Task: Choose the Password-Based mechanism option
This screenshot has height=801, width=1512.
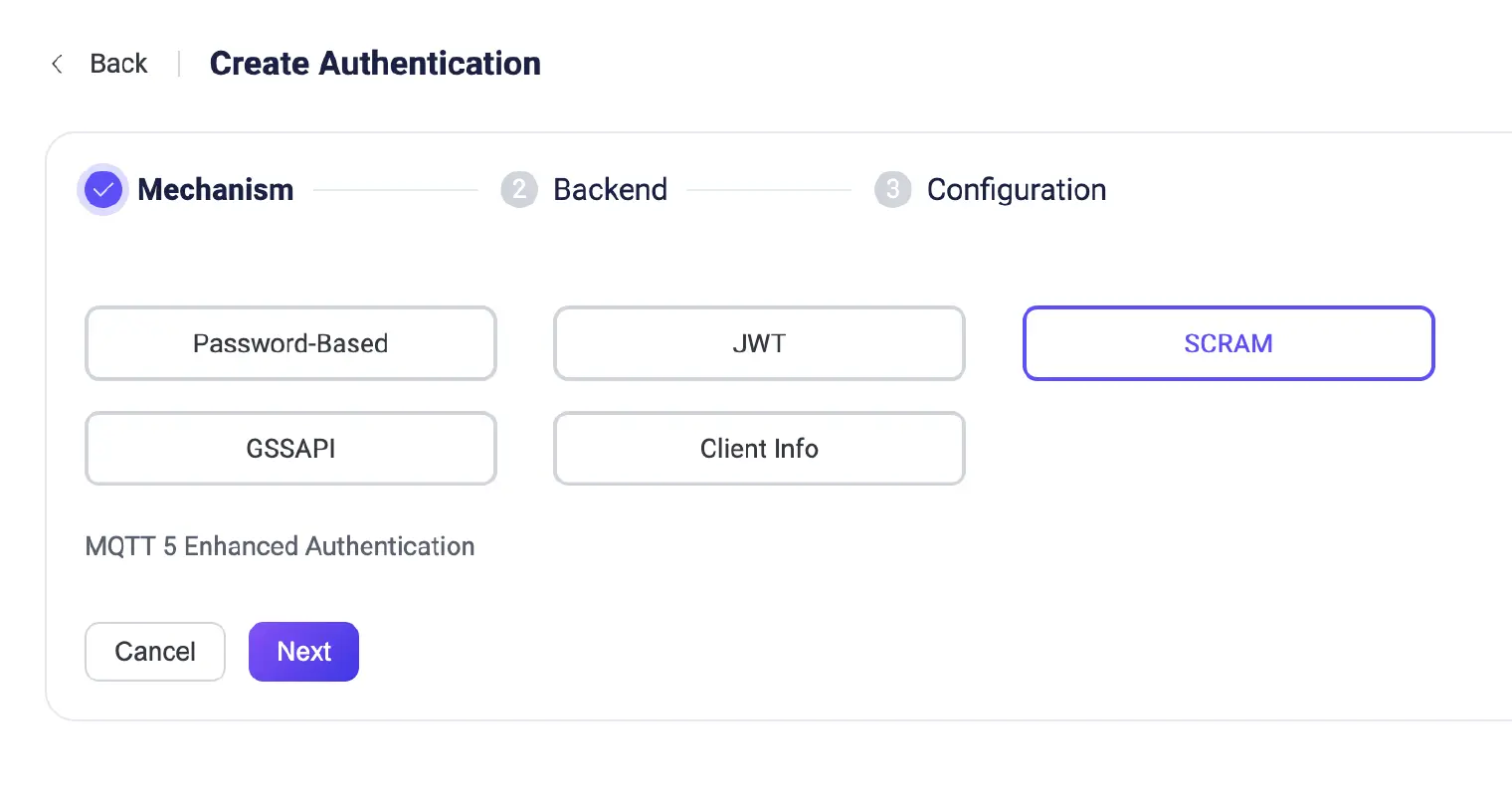Action: point(290,343)
